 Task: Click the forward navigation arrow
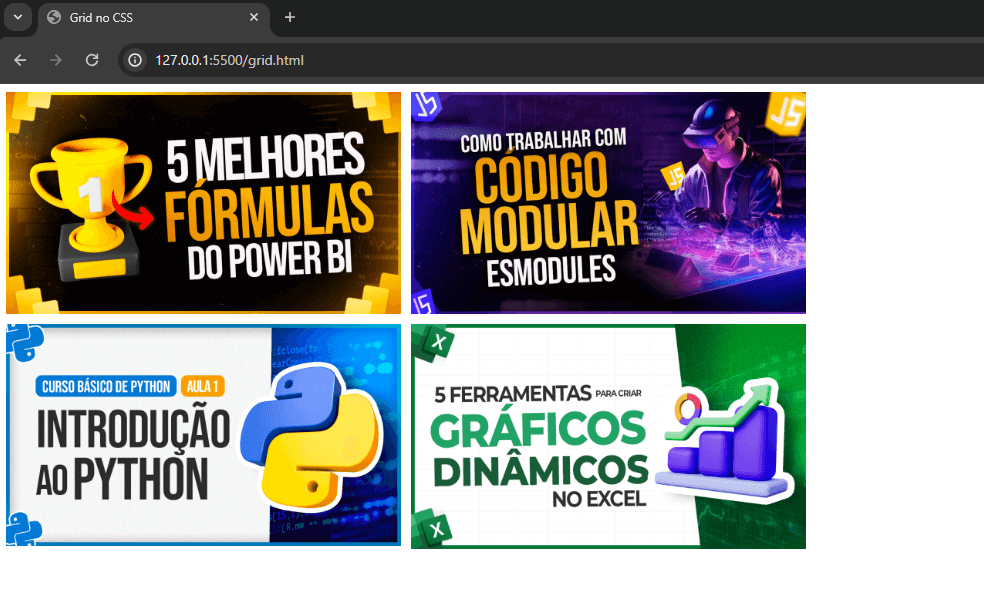(55, 60)
